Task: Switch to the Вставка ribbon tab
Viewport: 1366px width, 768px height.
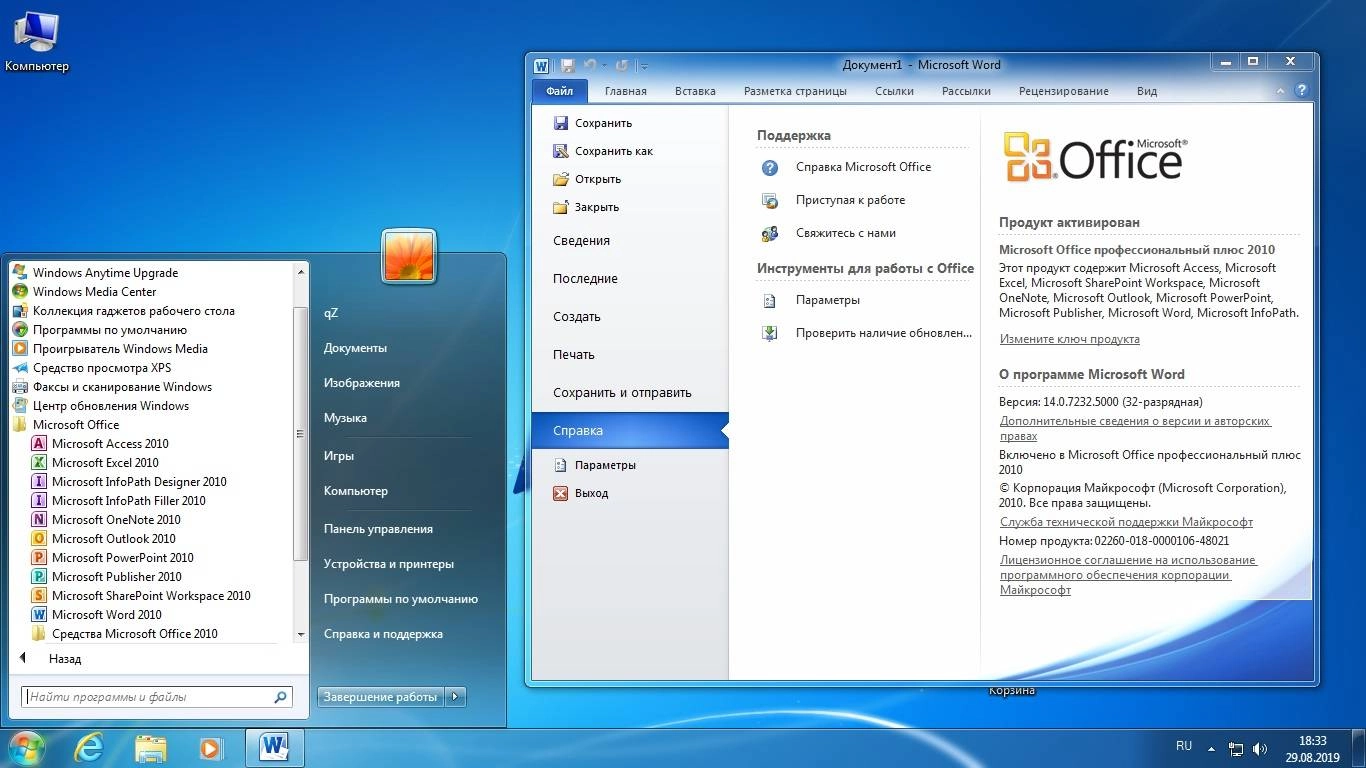Action: 695,91
